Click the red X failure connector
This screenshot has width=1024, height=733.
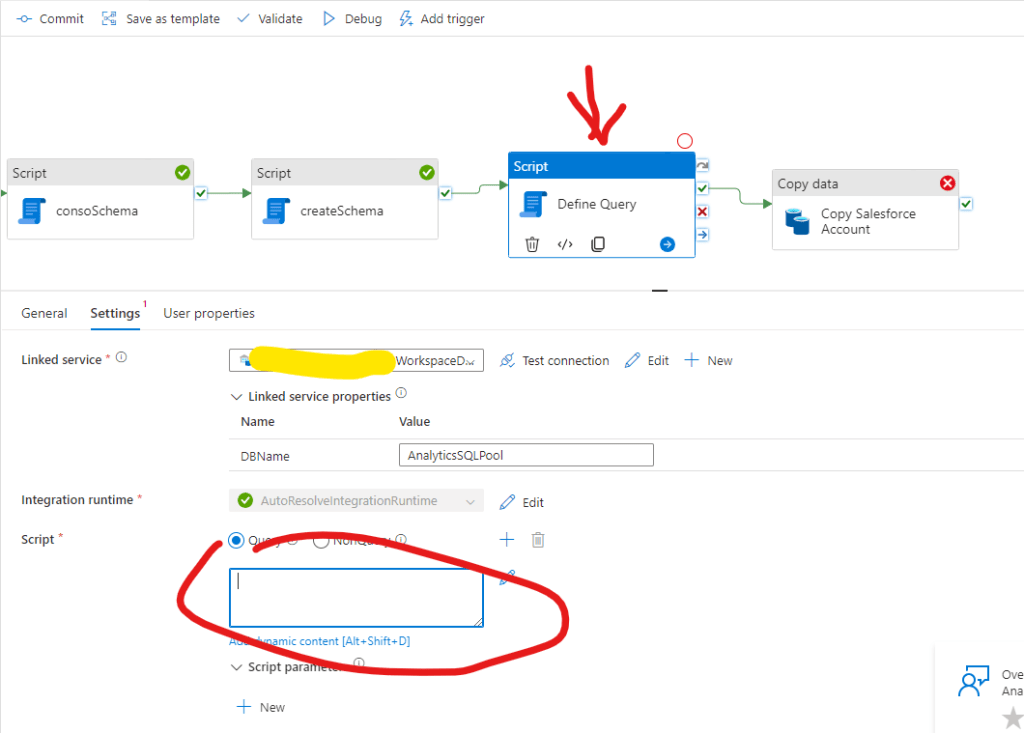click(x=703, y=211)
